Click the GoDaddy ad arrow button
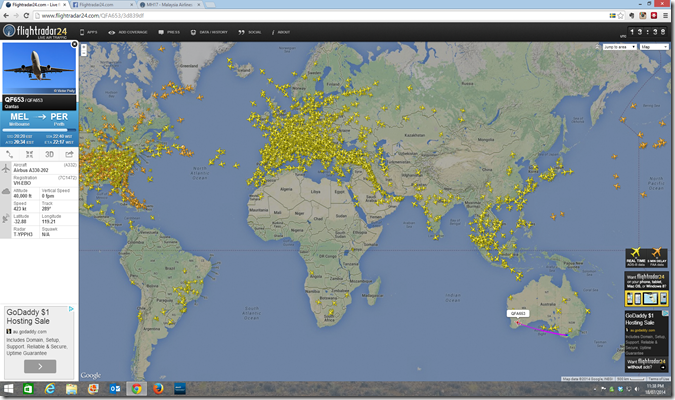 tap(40, 366)
